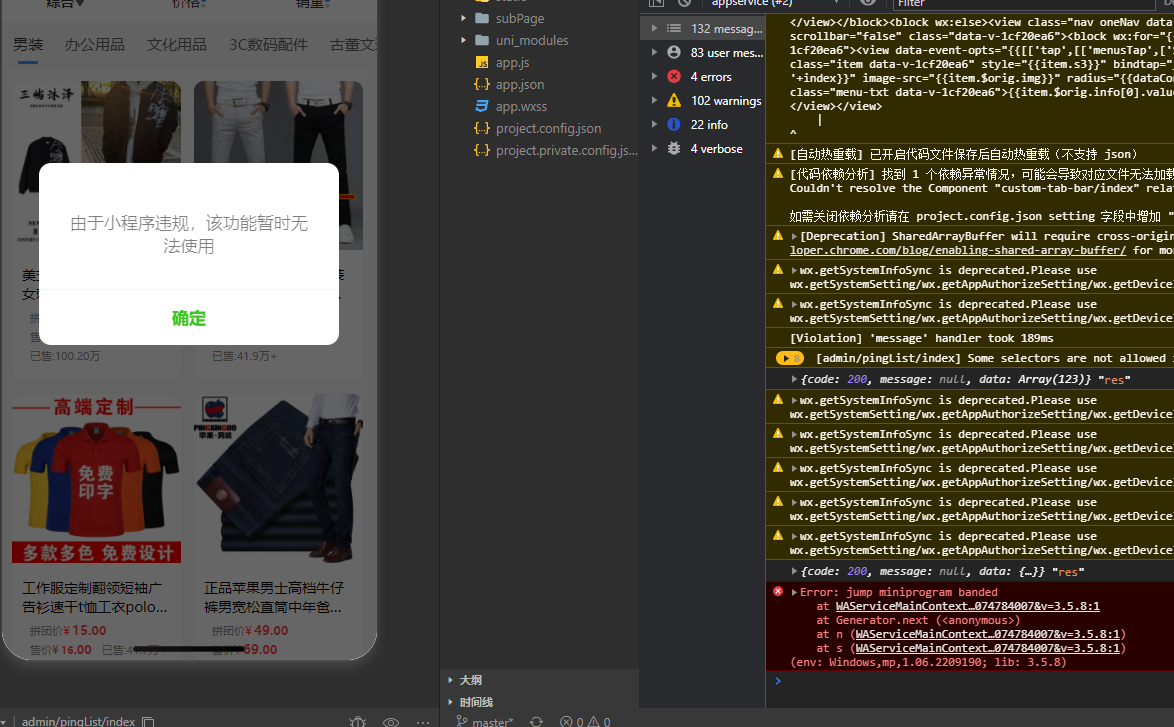Show user messages via the person icon
Screen dimensions: 1174x727
pyautogui.click(x=674, y=52)
